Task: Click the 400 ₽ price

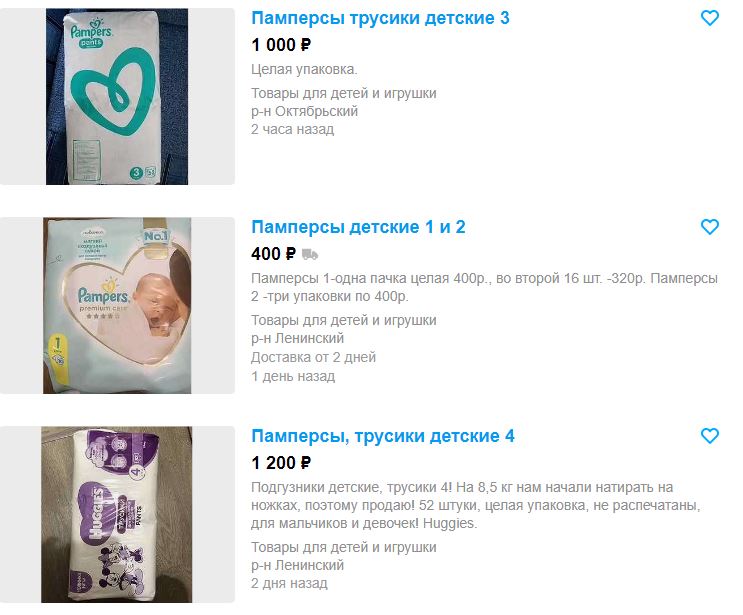Action: pos(273,254)
